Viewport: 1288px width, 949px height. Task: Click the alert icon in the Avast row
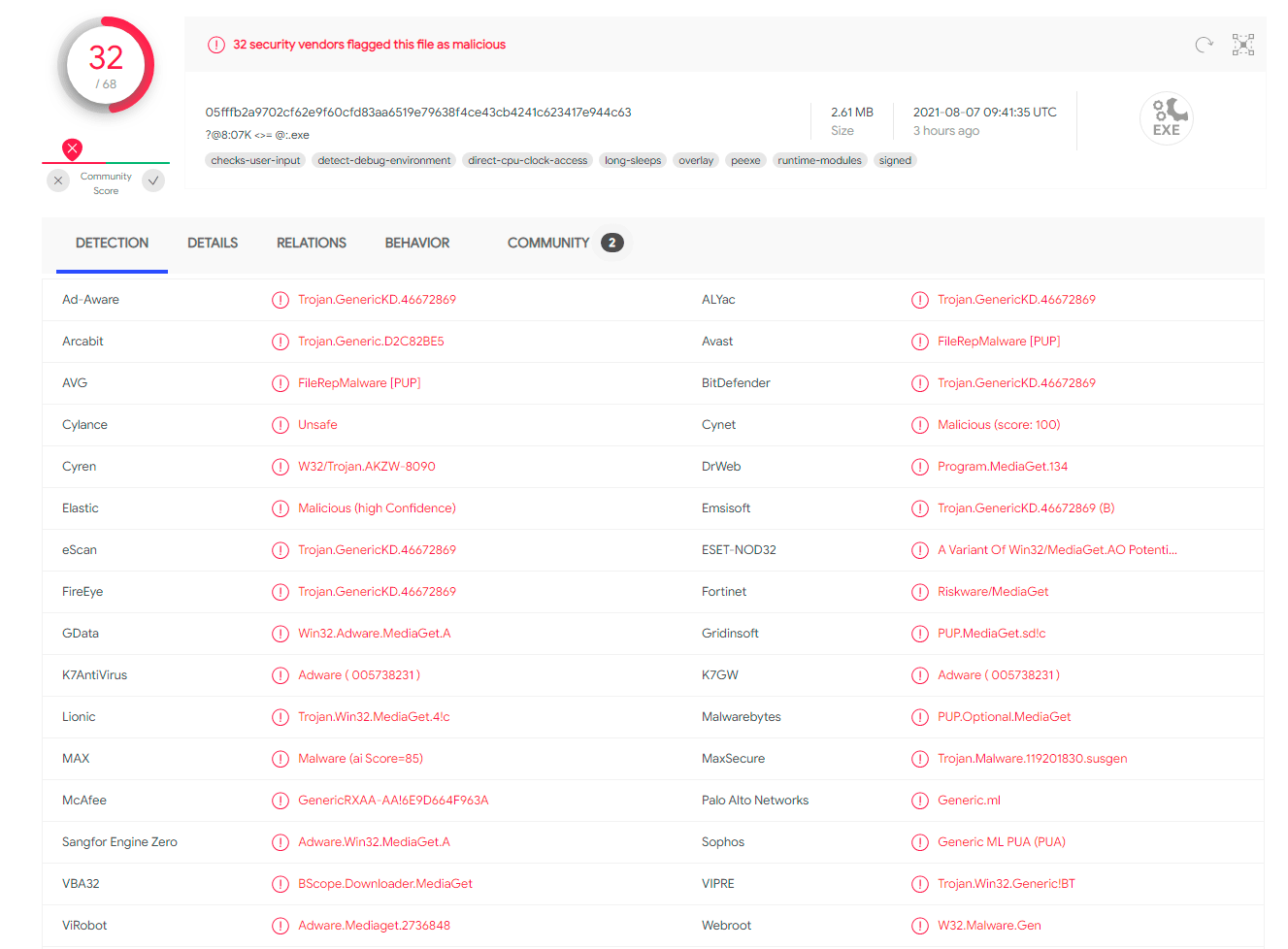pos(920,342)
